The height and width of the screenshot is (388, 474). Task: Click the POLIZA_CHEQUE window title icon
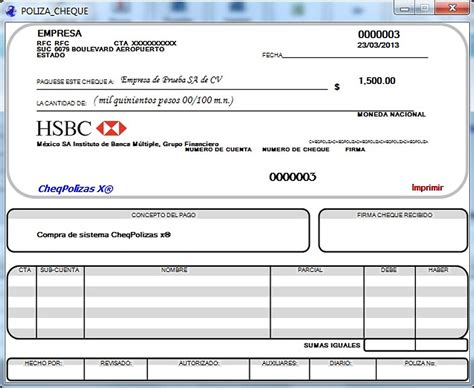[11, 11]
